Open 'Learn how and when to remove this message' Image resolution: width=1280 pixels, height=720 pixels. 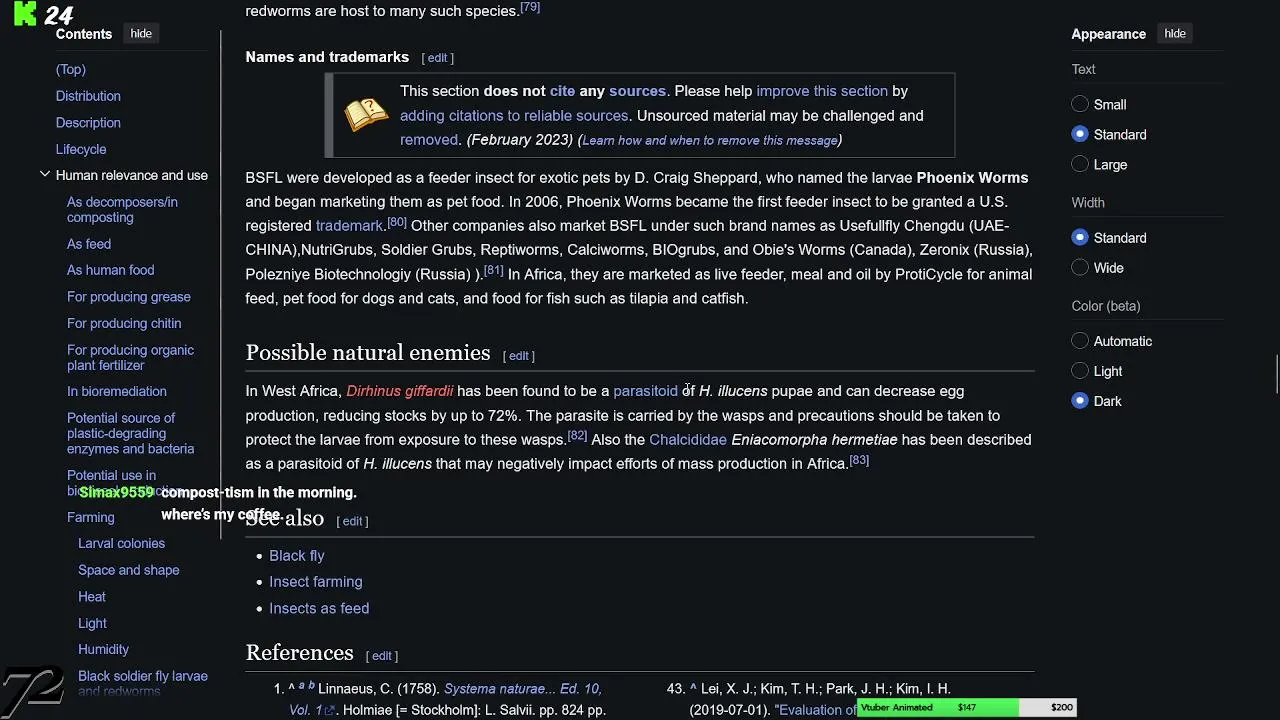click(x=710, y=140)
